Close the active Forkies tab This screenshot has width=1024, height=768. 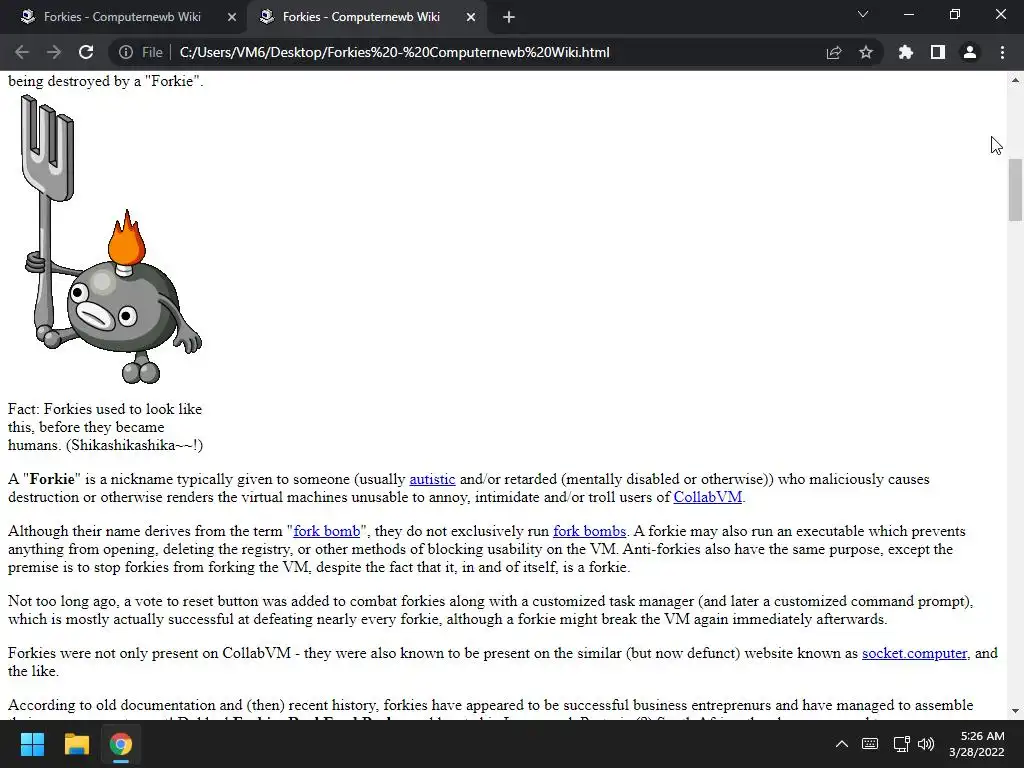click(x=471, y=18)
